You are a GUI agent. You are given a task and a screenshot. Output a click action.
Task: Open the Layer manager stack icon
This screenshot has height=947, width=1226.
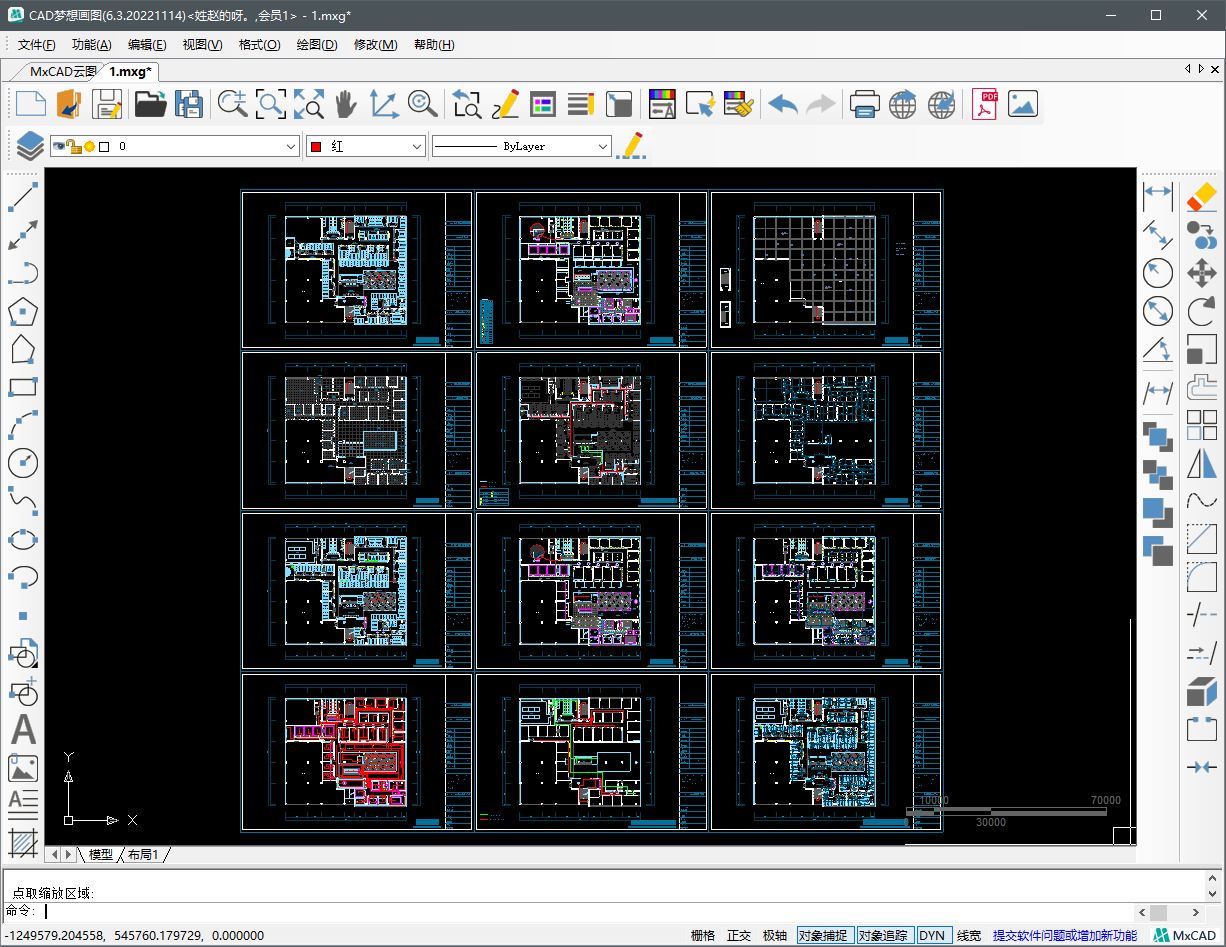tap(30, 146)
